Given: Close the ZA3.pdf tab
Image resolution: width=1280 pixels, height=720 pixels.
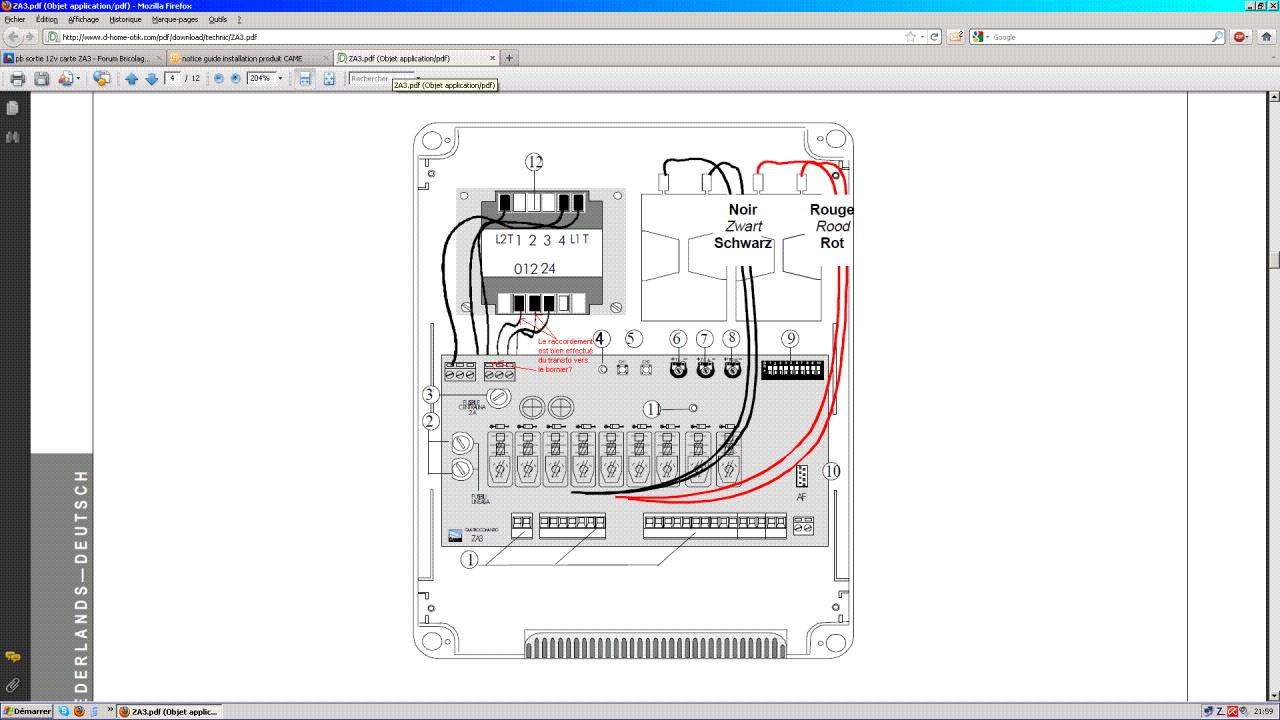Looking at the screenshot, I should (492, 58).
